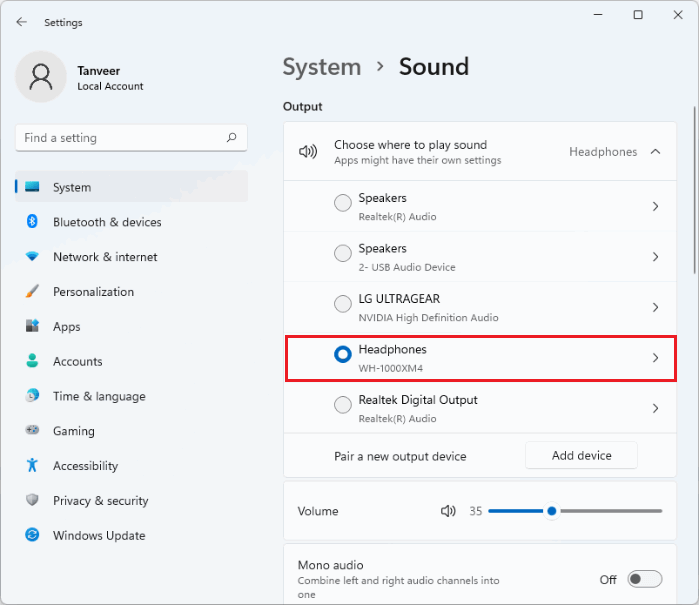Click the Apps might have their own settings text
Image resolution: width=699 pixels, height=605 pixels.
click(418, 160)
